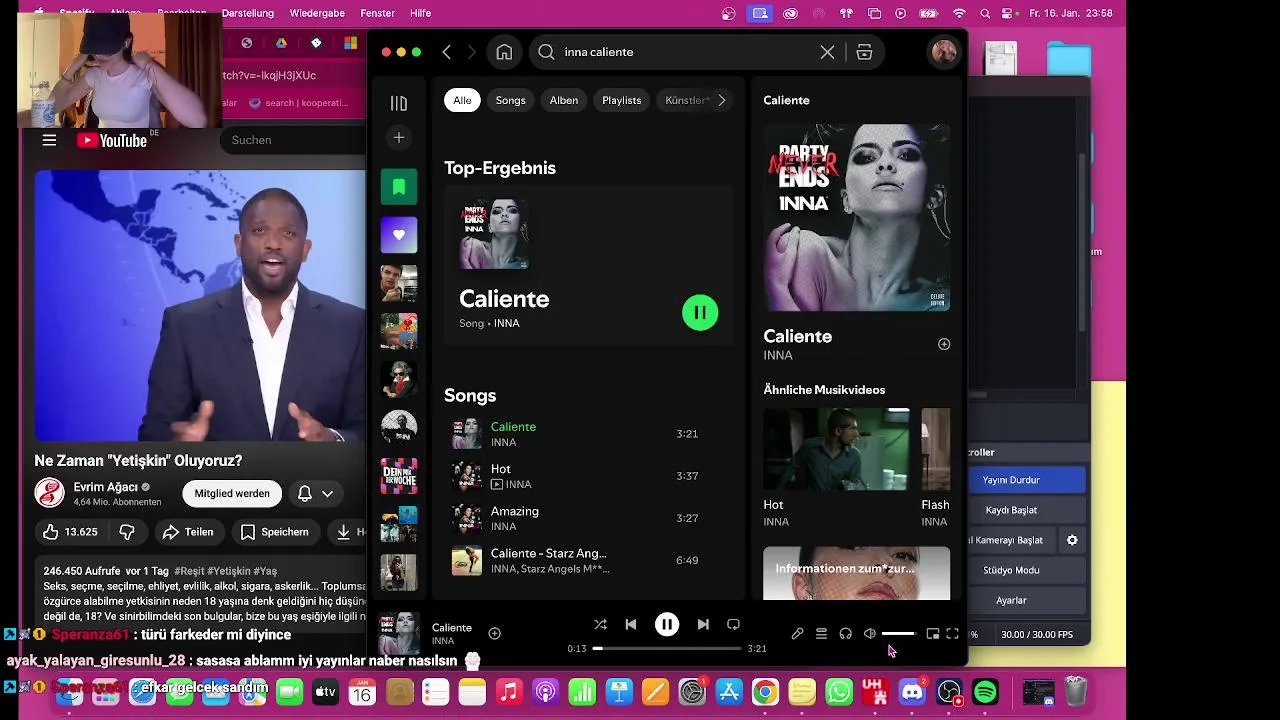Open the Hot music video thumbnail
1280x720 pixels.
click(836, 449)
